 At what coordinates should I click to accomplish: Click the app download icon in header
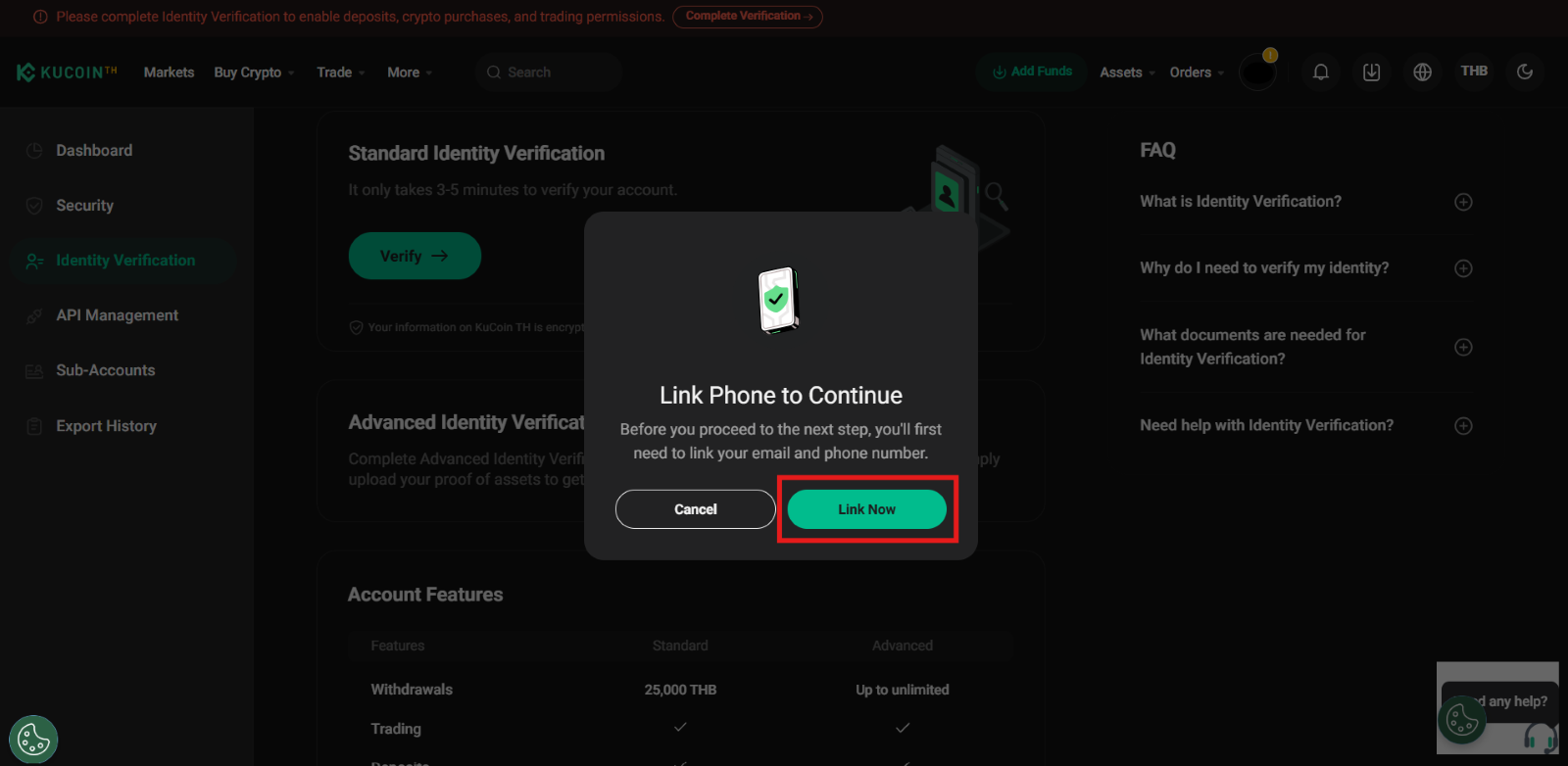click(x=1371, y=72)
